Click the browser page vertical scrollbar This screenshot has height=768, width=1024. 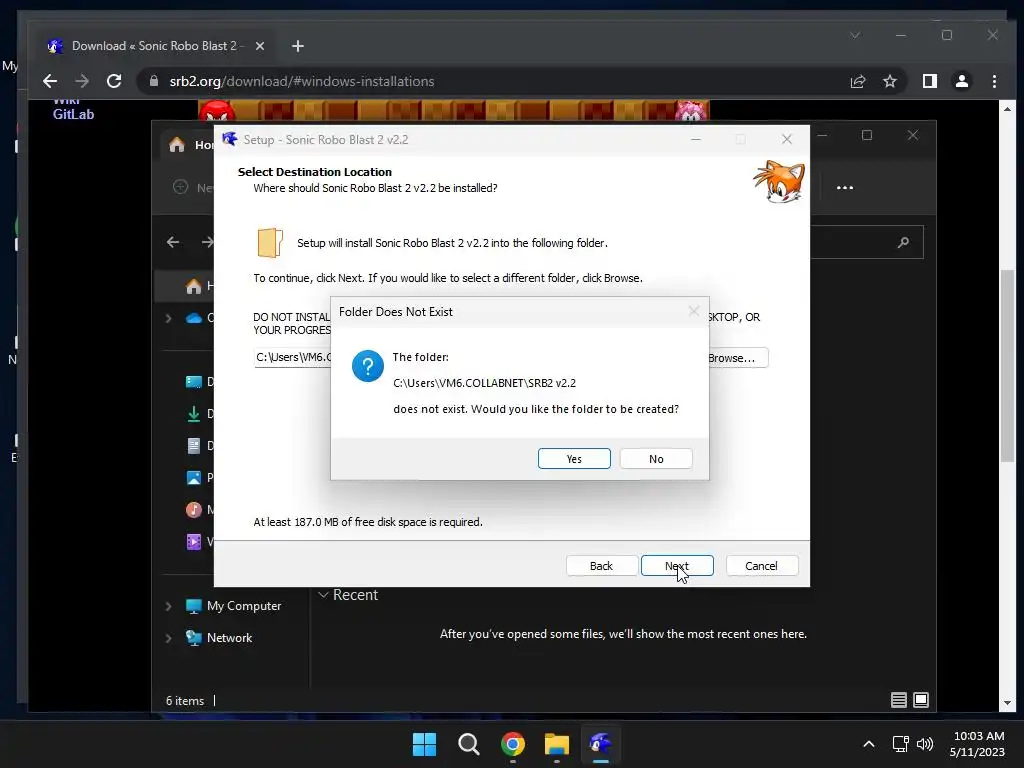pyautogui.click(x=1007, y=365)
